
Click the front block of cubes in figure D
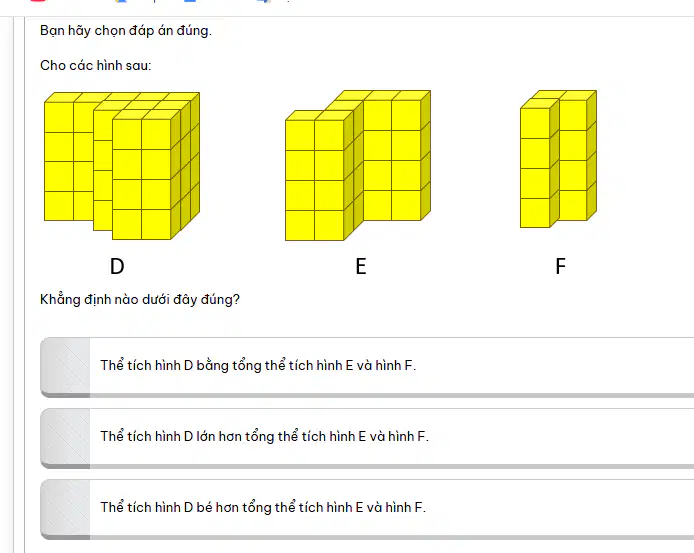point(146,175)
